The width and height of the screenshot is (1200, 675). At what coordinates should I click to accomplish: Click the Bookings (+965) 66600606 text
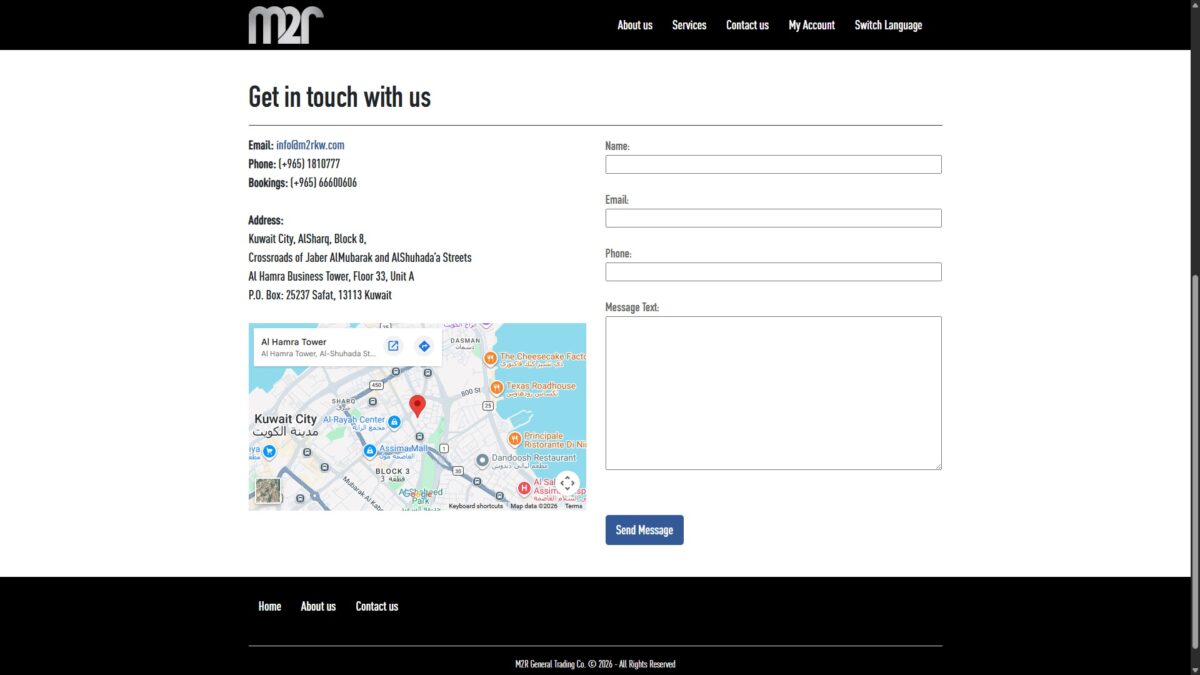[303, 183]
